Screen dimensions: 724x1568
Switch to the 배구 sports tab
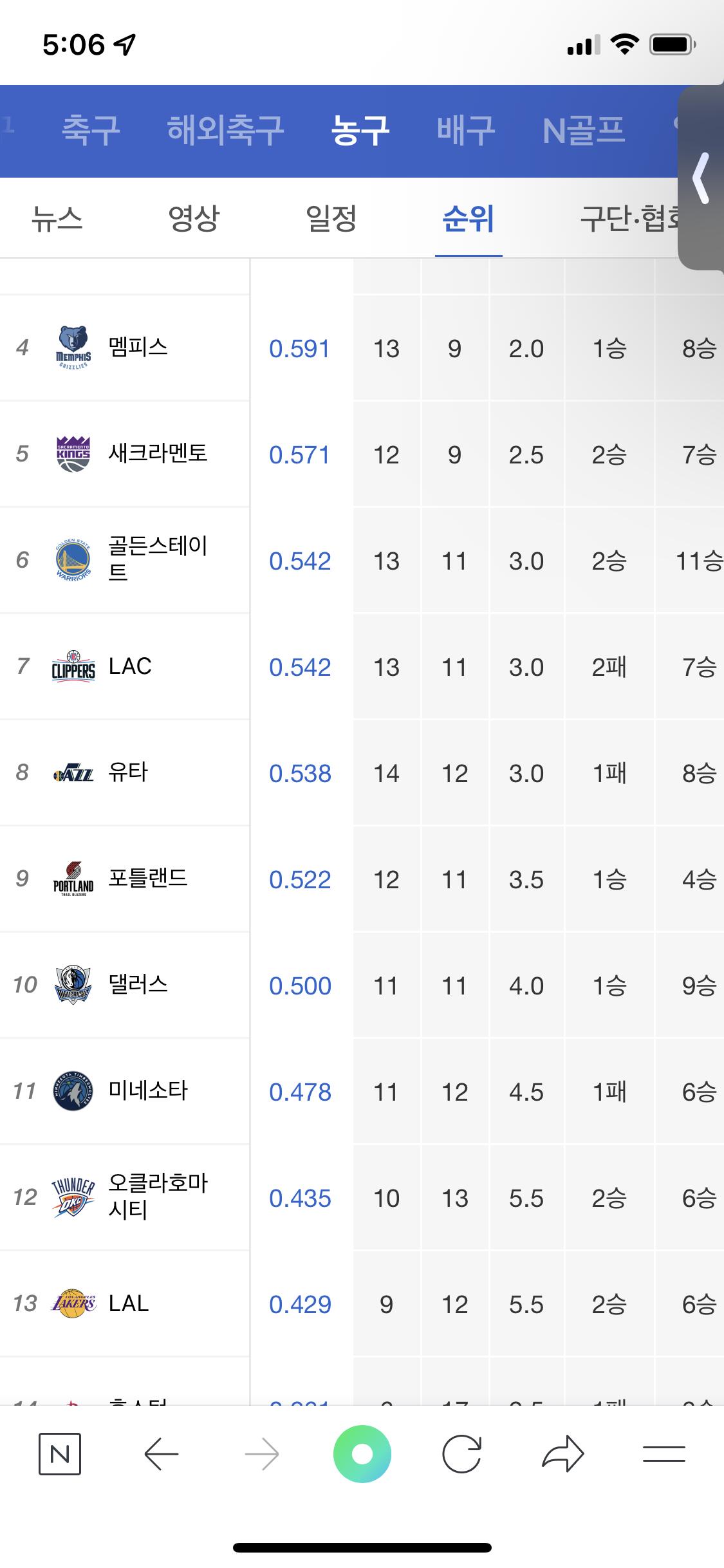tap(466, 131)
